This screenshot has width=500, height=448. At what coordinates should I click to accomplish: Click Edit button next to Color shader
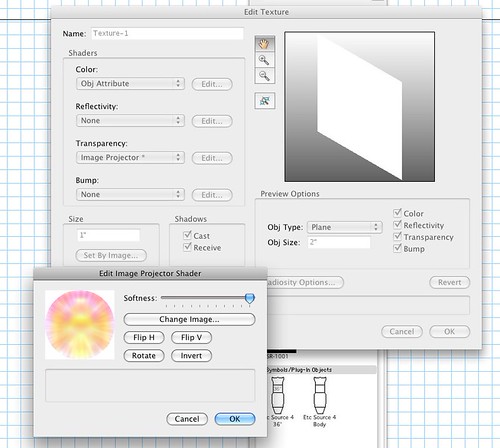coord(212,84)
